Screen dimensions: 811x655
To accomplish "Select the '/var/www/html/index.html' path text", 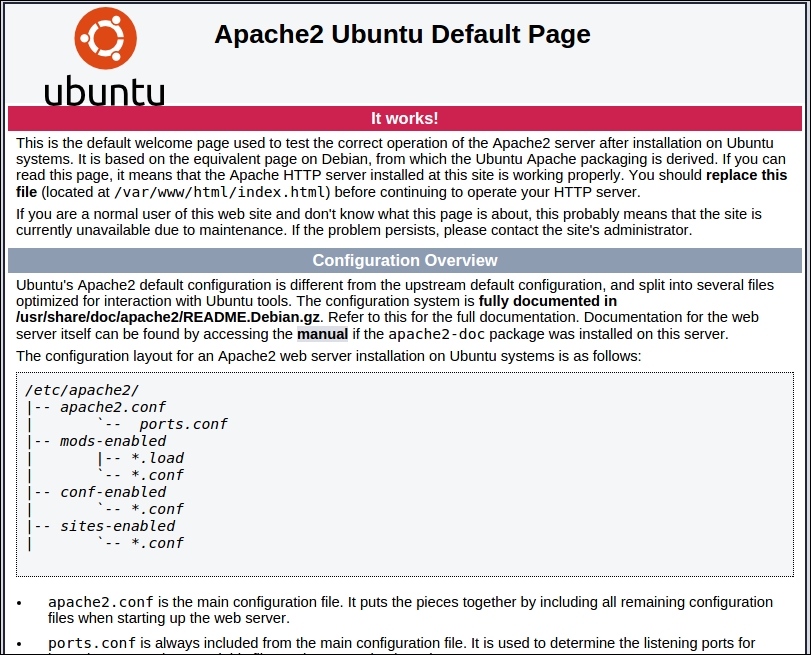I will 221,192.
